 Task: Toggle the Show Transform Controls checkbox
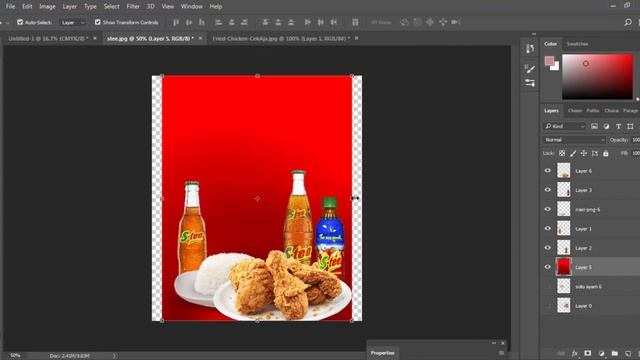[98, 22]
